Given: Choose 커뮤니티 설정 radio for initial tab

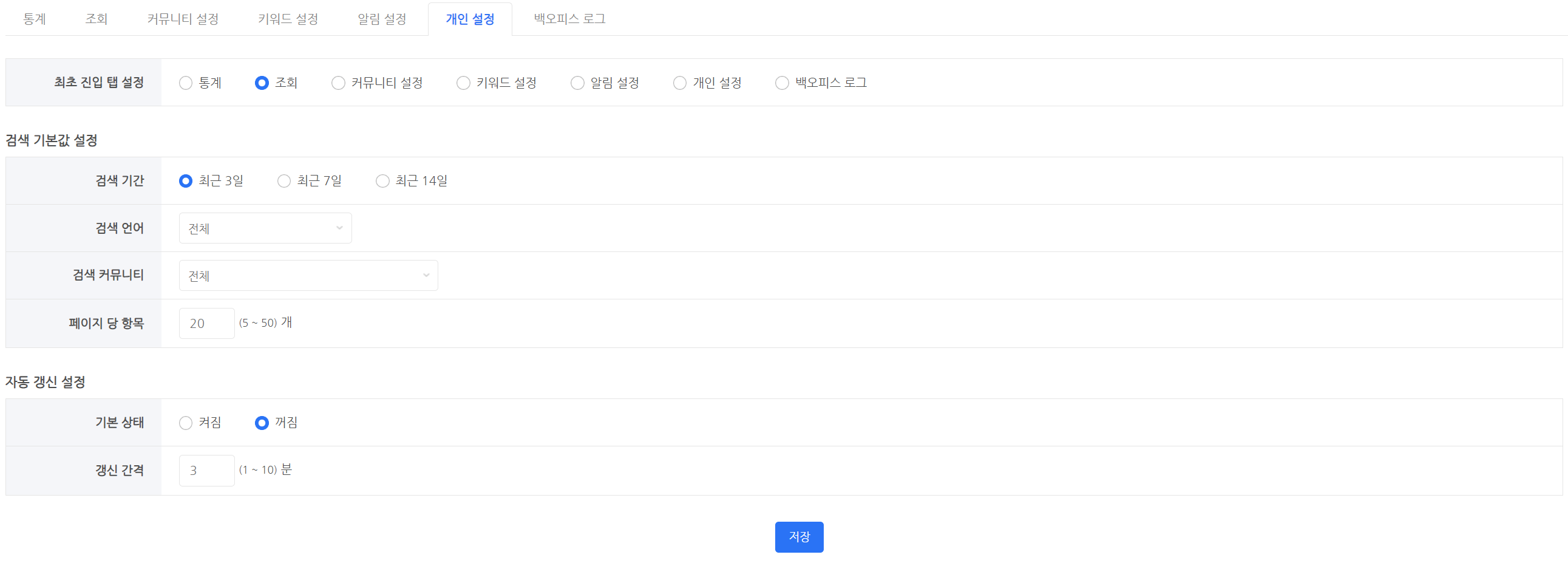Looking at the screenshot, I should [x=339, y=83].
